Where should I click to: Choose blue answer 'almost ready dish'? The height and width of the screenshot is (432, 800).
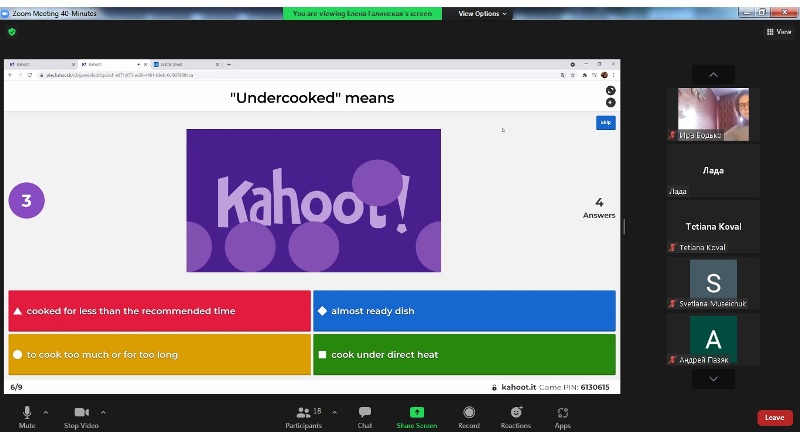click(464, 311)
